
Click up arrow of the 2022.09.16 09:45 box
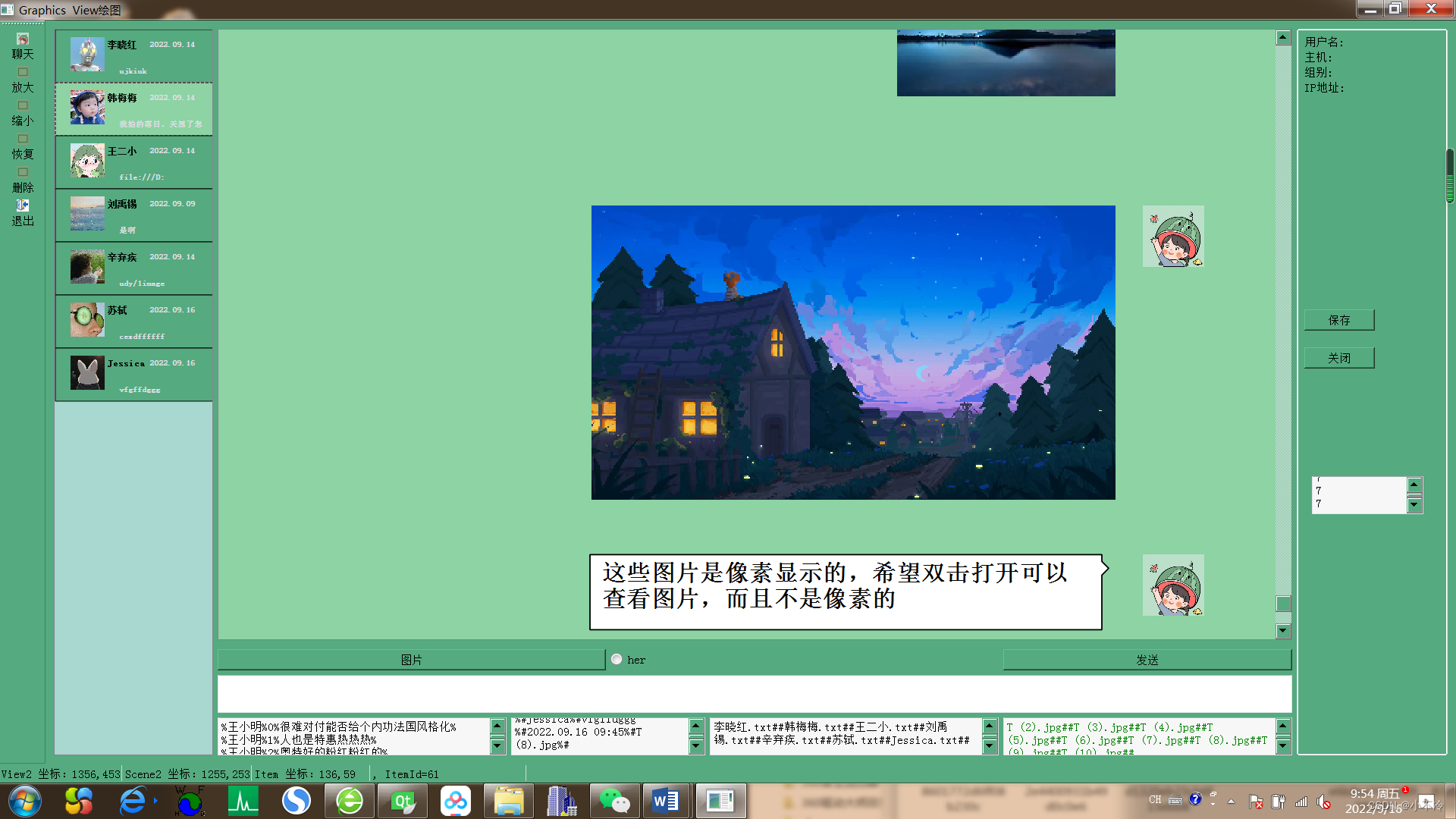coord(696,726)
